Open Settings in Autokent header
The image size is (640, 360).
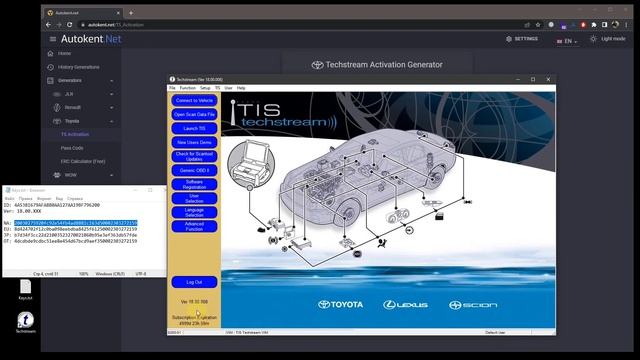[x=522, y=39]
